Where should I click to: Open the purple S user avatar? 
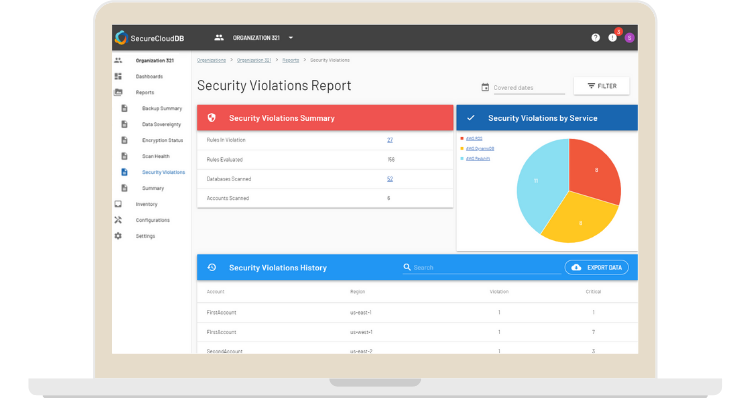pyautogui.click(x=629, y=38)
